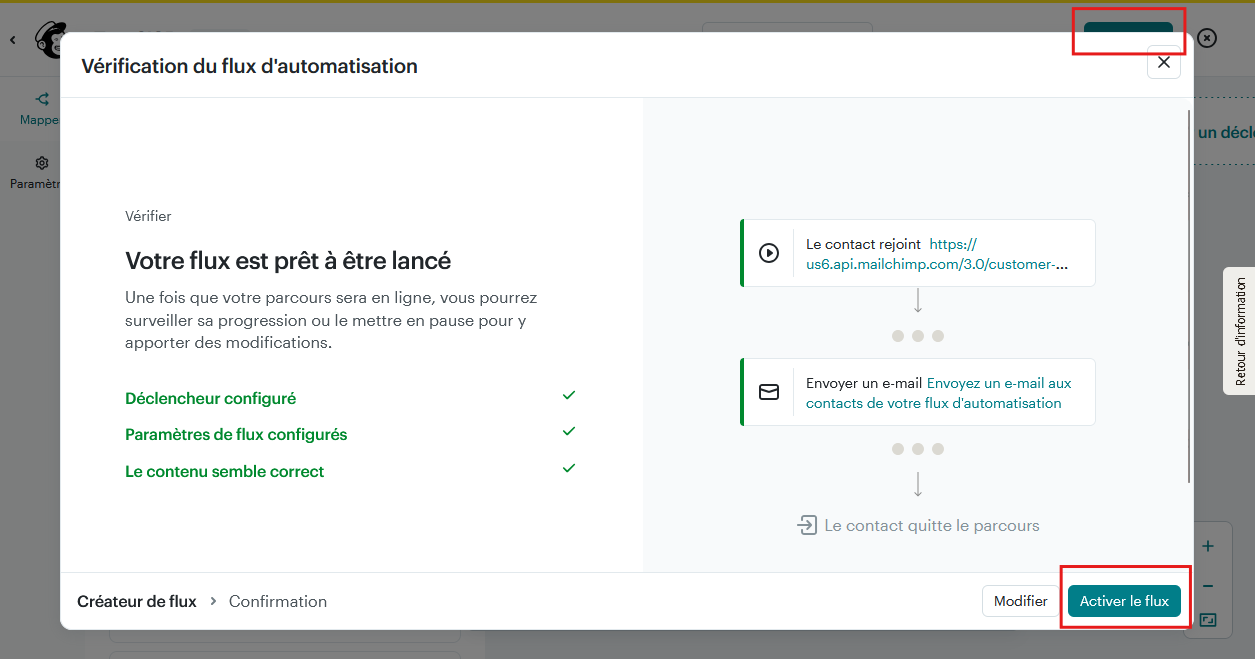Click the circled X icon in top bar

coord(1207,38)
